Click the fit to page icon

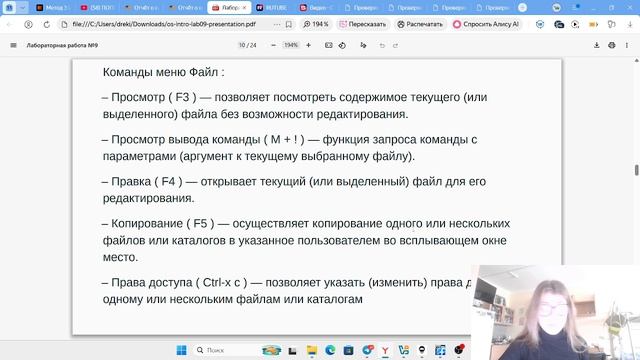tap(329, 45)
